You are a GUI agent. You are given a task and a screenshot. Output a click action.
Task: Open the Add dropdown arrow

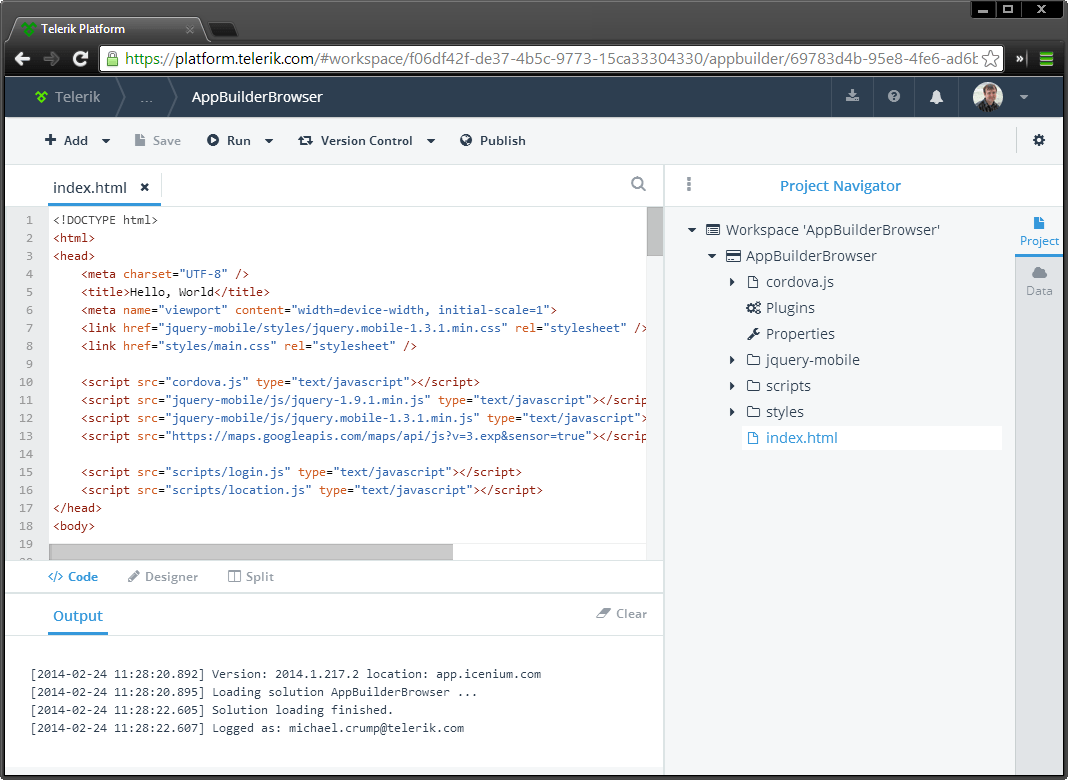click(106, 141)
